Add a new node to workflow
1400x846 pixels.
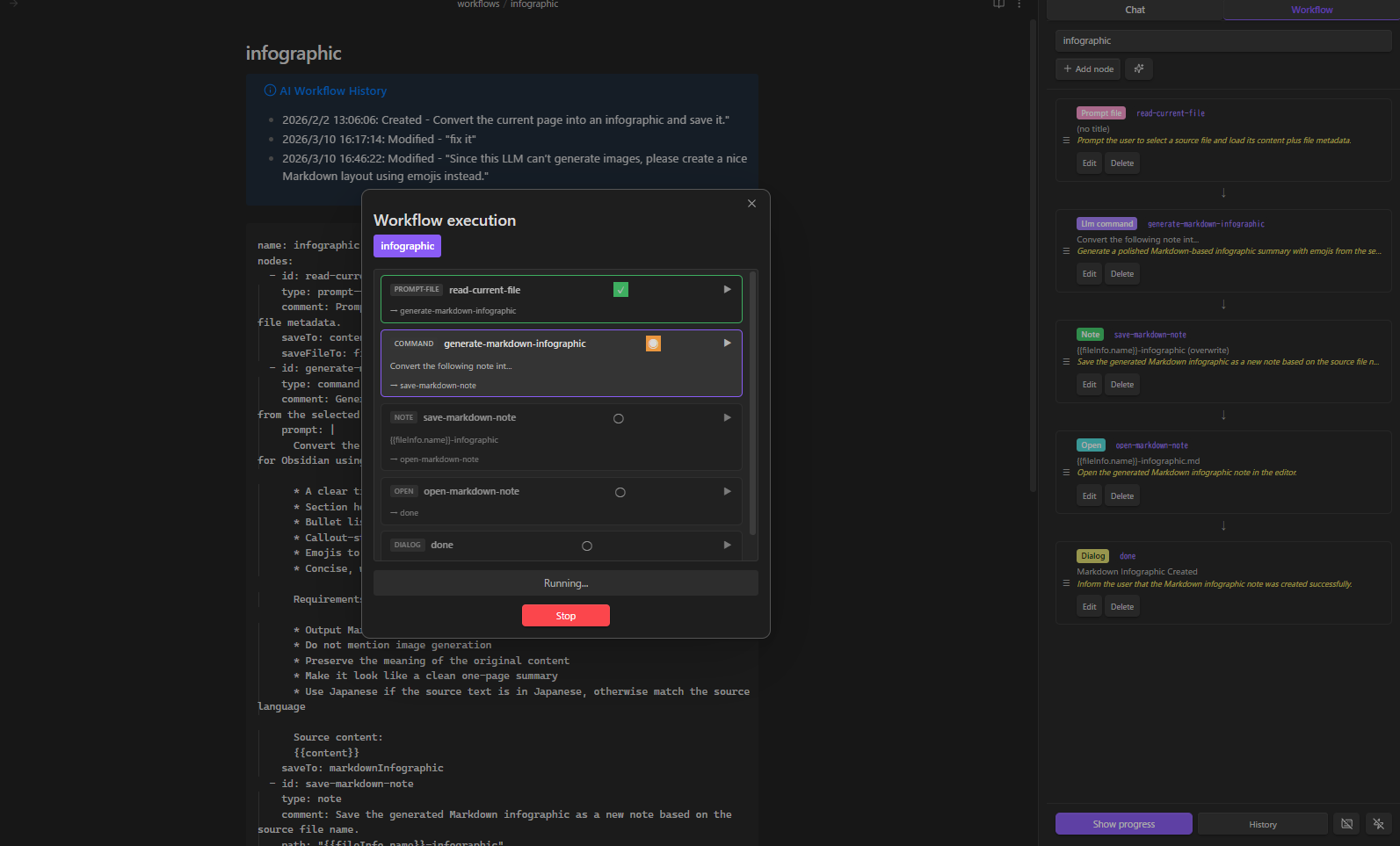[x=1088, y=69]
